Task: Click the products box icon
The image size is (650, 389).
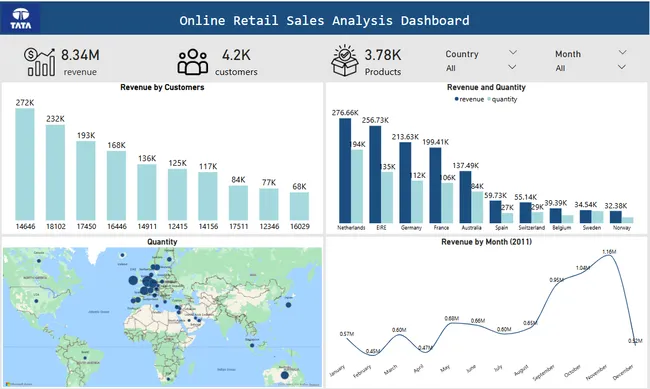Action: [x=344, y=61]
